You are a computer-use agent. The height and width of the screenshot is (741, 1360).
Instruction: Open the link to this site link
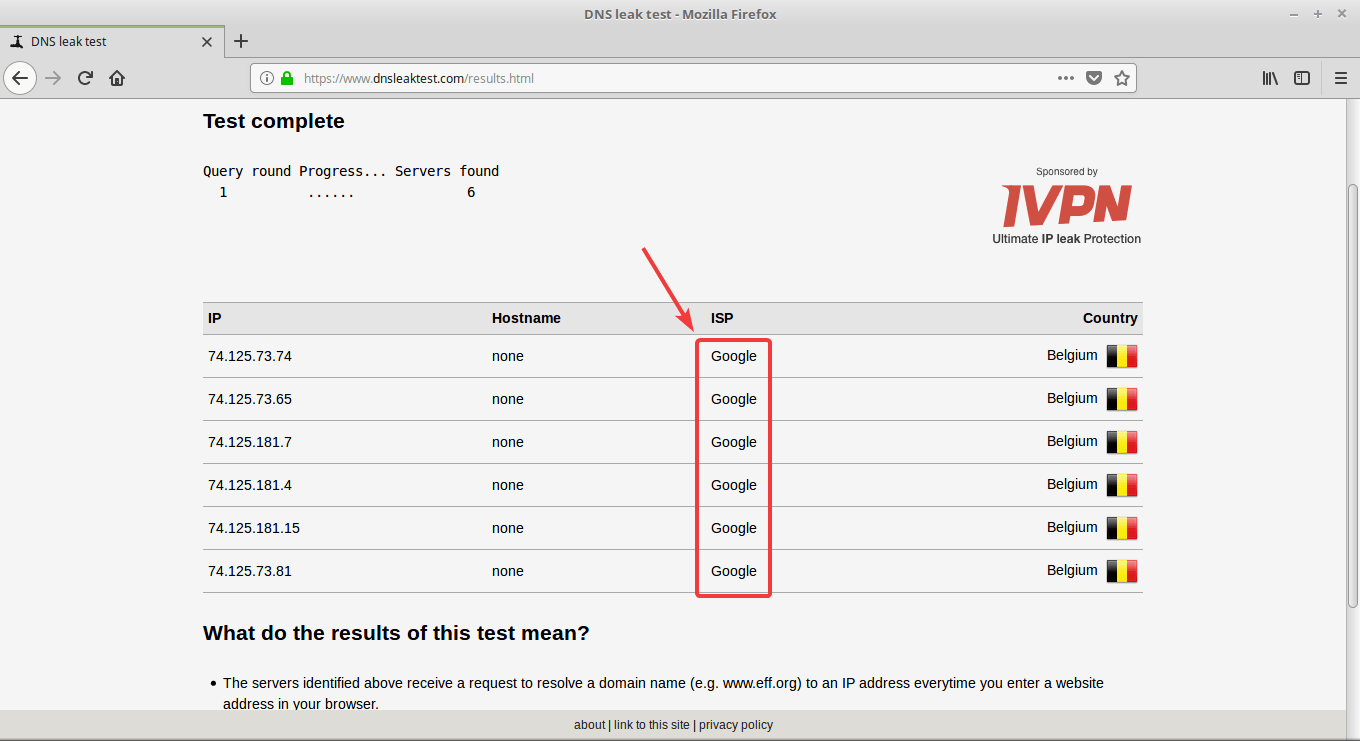tap(651, 725)
